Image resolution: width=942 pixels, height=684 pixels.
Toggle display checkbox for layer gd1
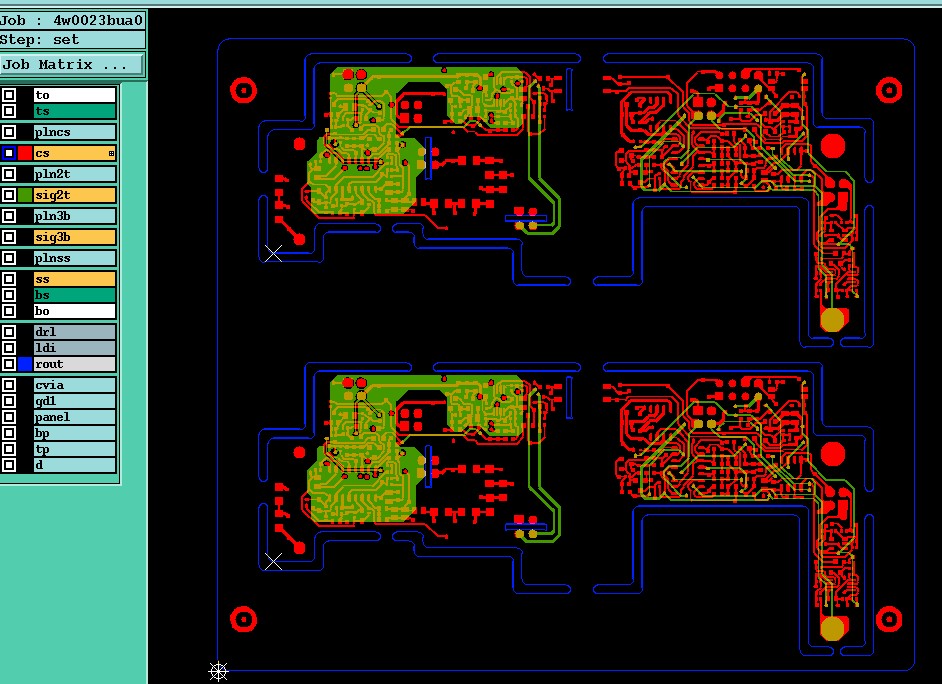8,401
